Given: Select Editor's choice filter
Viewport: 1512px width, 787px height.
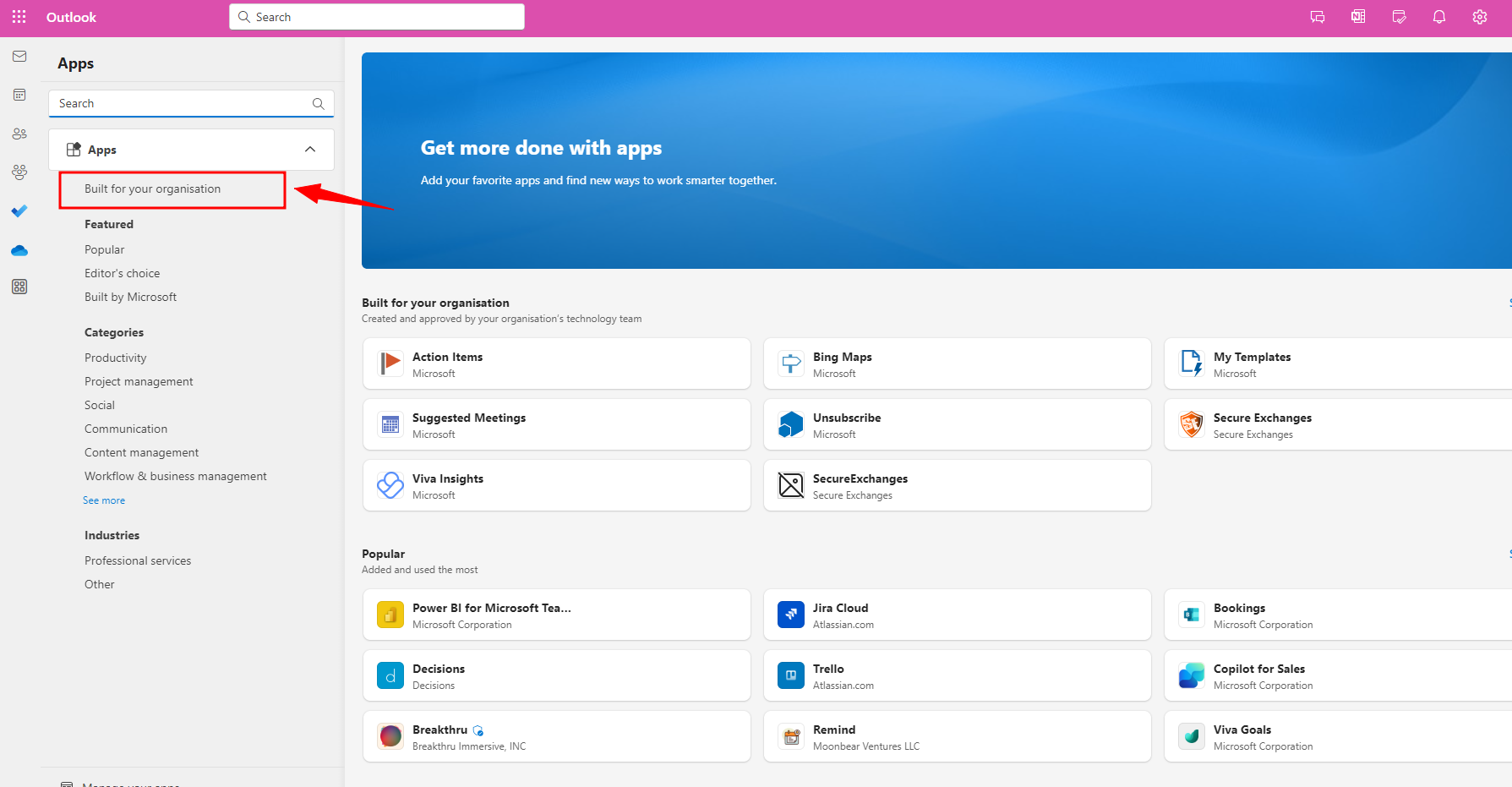Looking at the screenshot, I should pos(122,274).
